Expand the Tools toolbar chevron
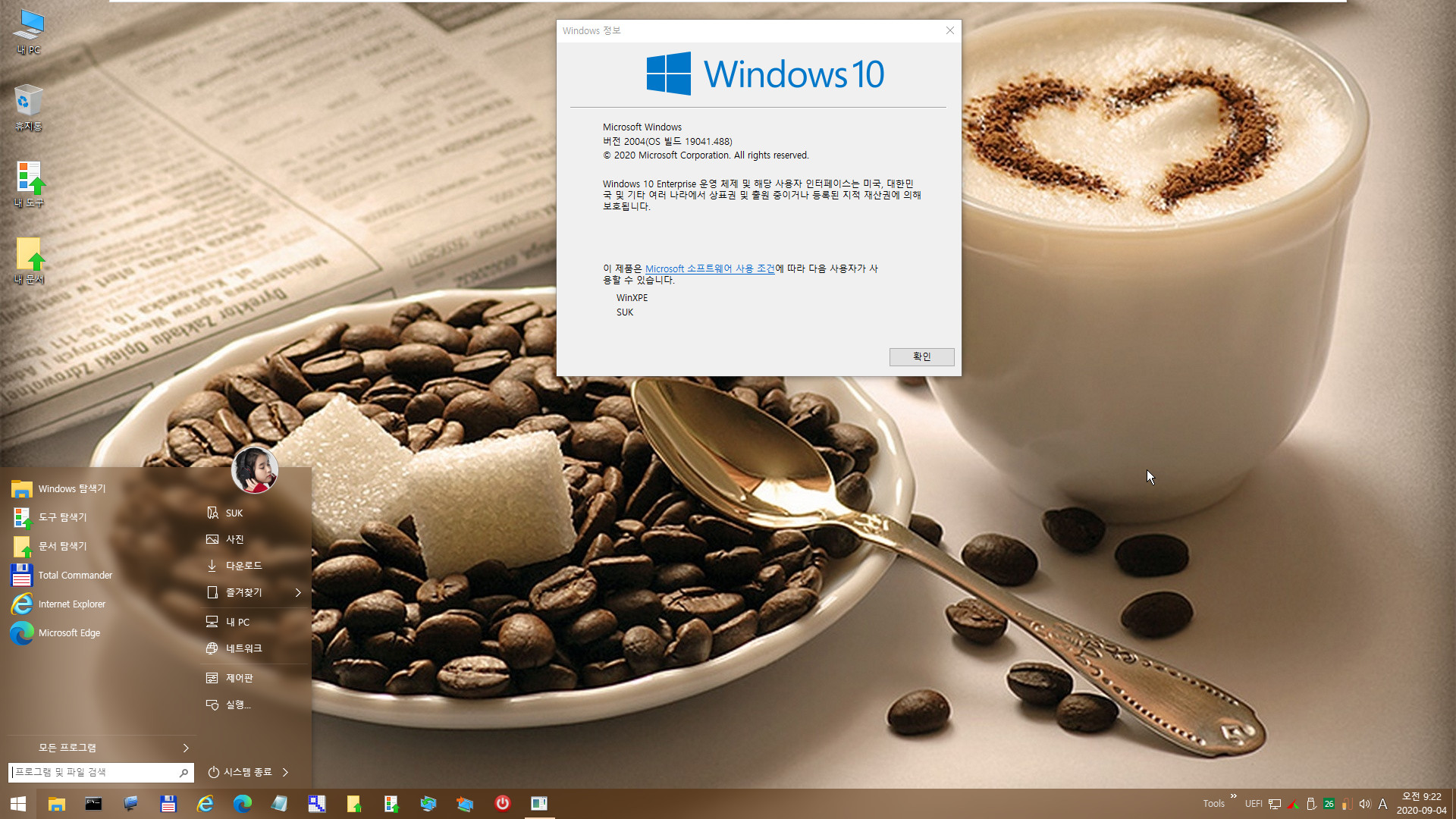This screenshot has width=1456, height=819. pyautogui.click(x=1234, y=796)
